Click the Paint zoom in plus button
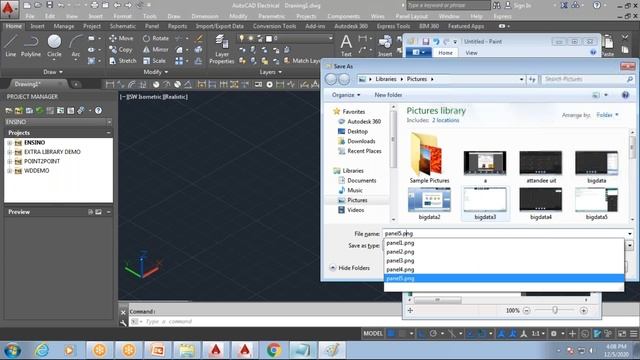 coord(584,311)
